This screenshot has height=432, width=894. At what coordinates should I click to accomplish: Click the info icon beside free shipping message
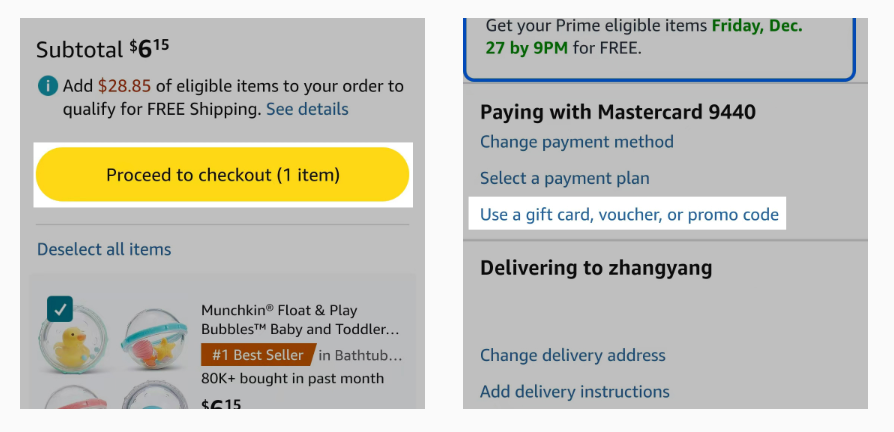[x=48, y=86]
